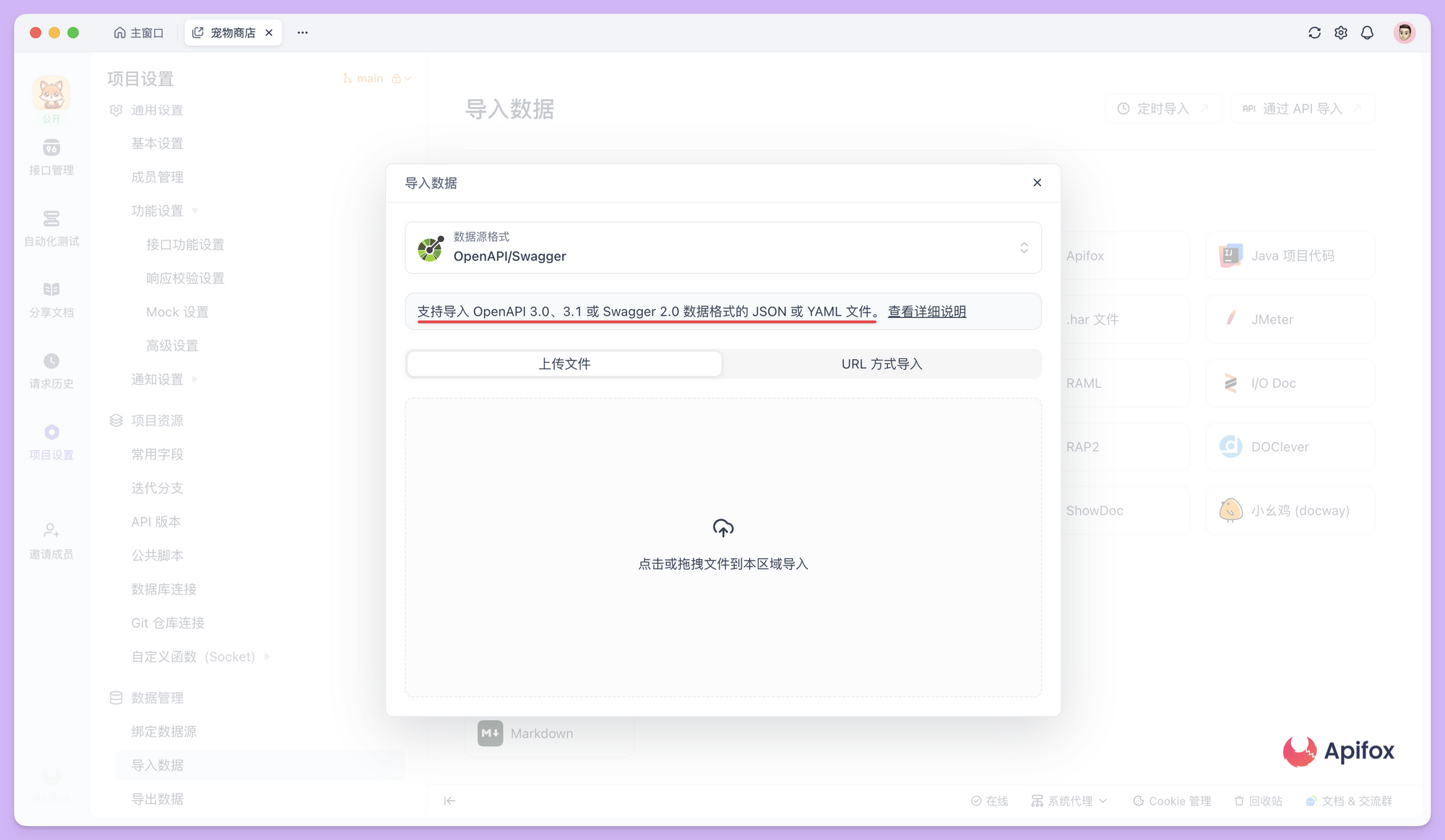This screenshot has height=840, width=1445.
Task: Open the 查看详细说明 link
Action: tap(927, 311)
